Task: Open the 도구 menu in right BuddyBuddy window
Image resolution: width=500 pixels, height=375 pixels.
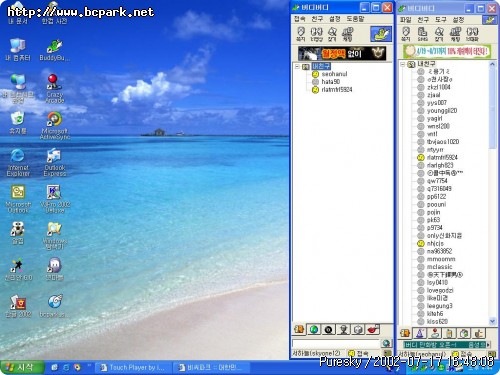Action: point(441,20)
